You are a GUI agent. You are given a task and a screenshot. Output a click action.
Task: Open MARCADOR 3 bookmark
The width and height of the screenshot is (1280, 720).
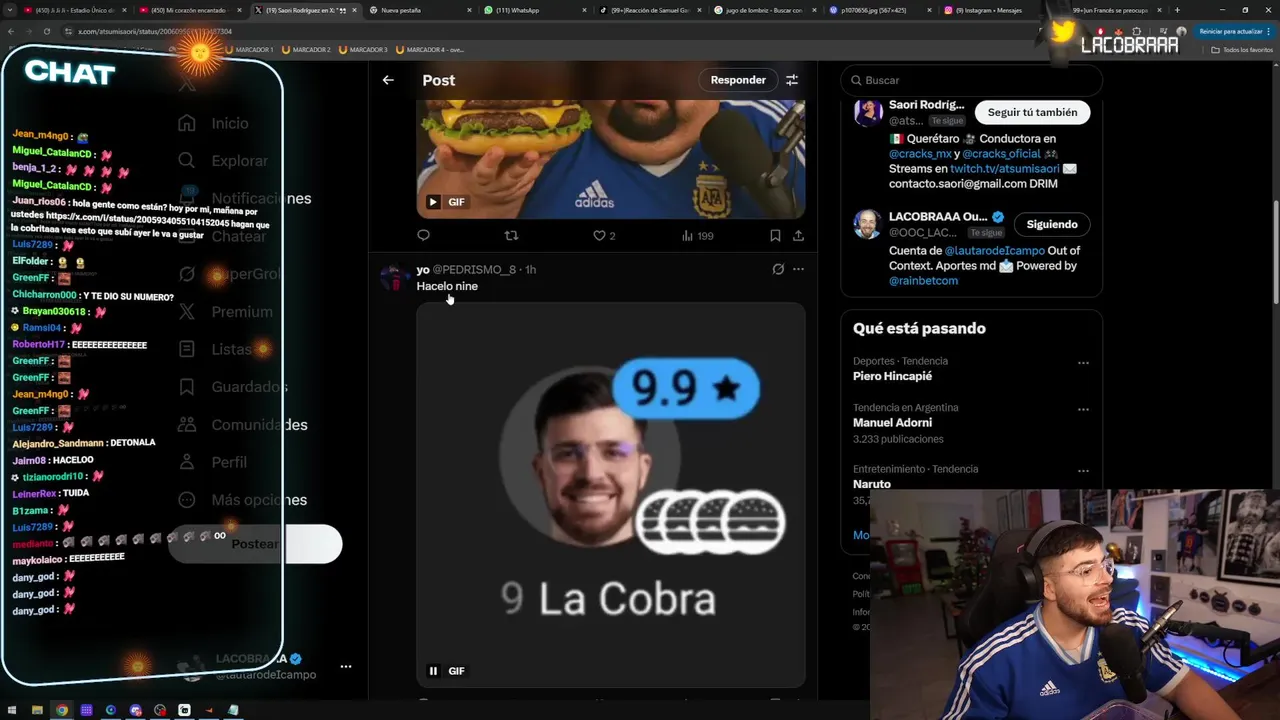pyautogui.click(x=363, y=49)
